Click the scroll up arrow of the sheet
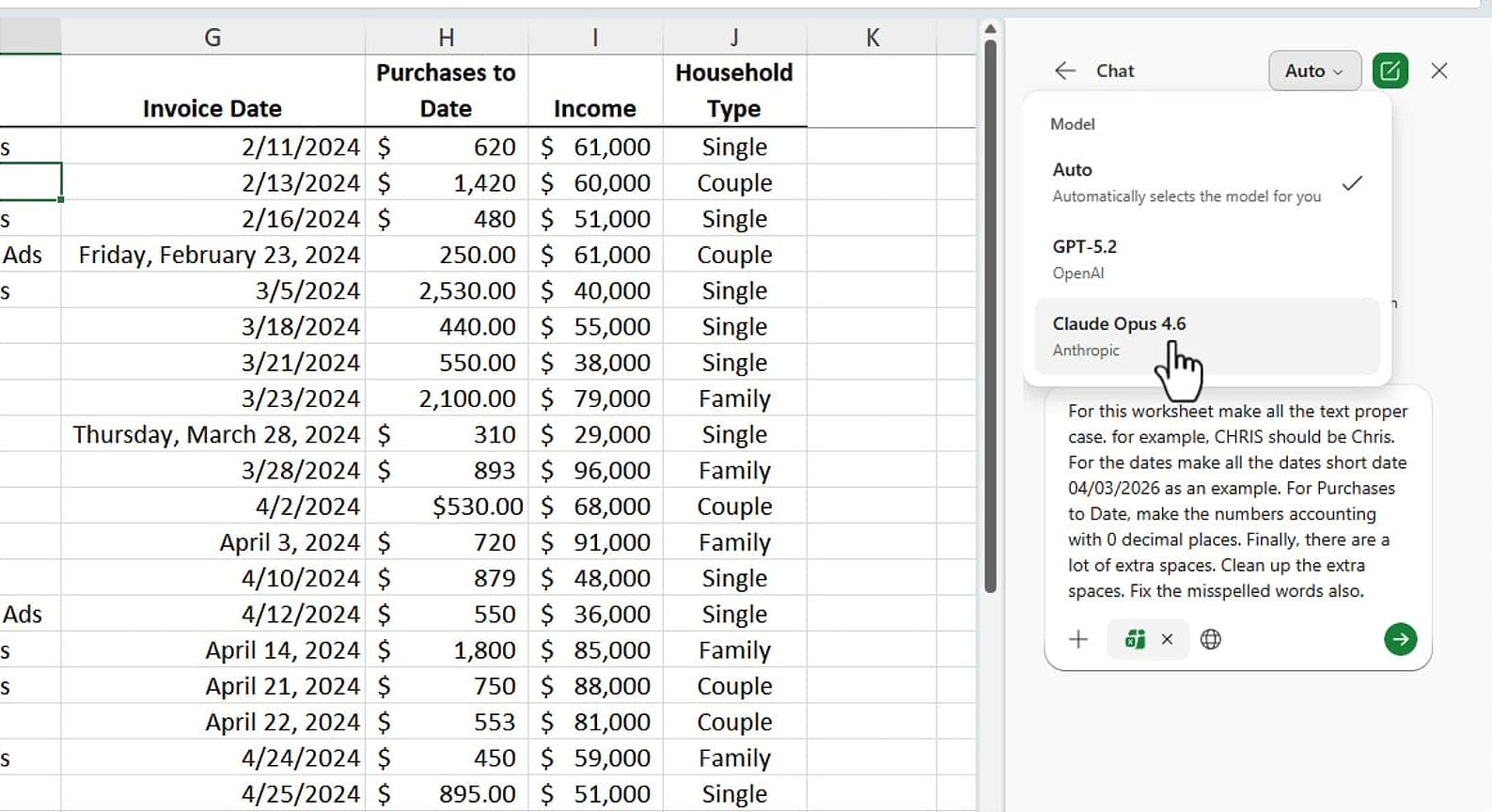Screen dimensions: 1492x812 (990, 28)
